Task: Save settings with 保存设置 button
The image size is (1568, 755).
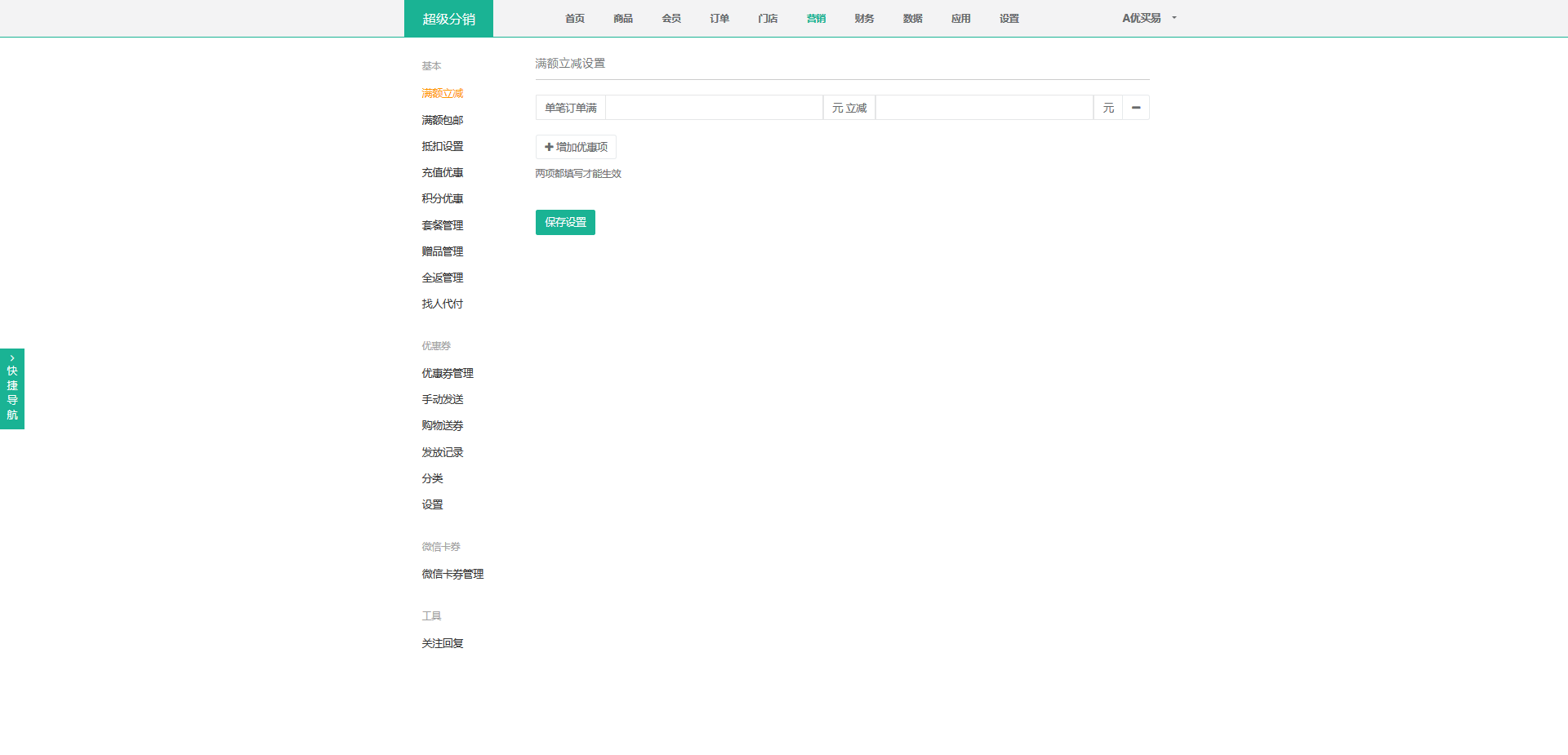Action: pos(565,222)
